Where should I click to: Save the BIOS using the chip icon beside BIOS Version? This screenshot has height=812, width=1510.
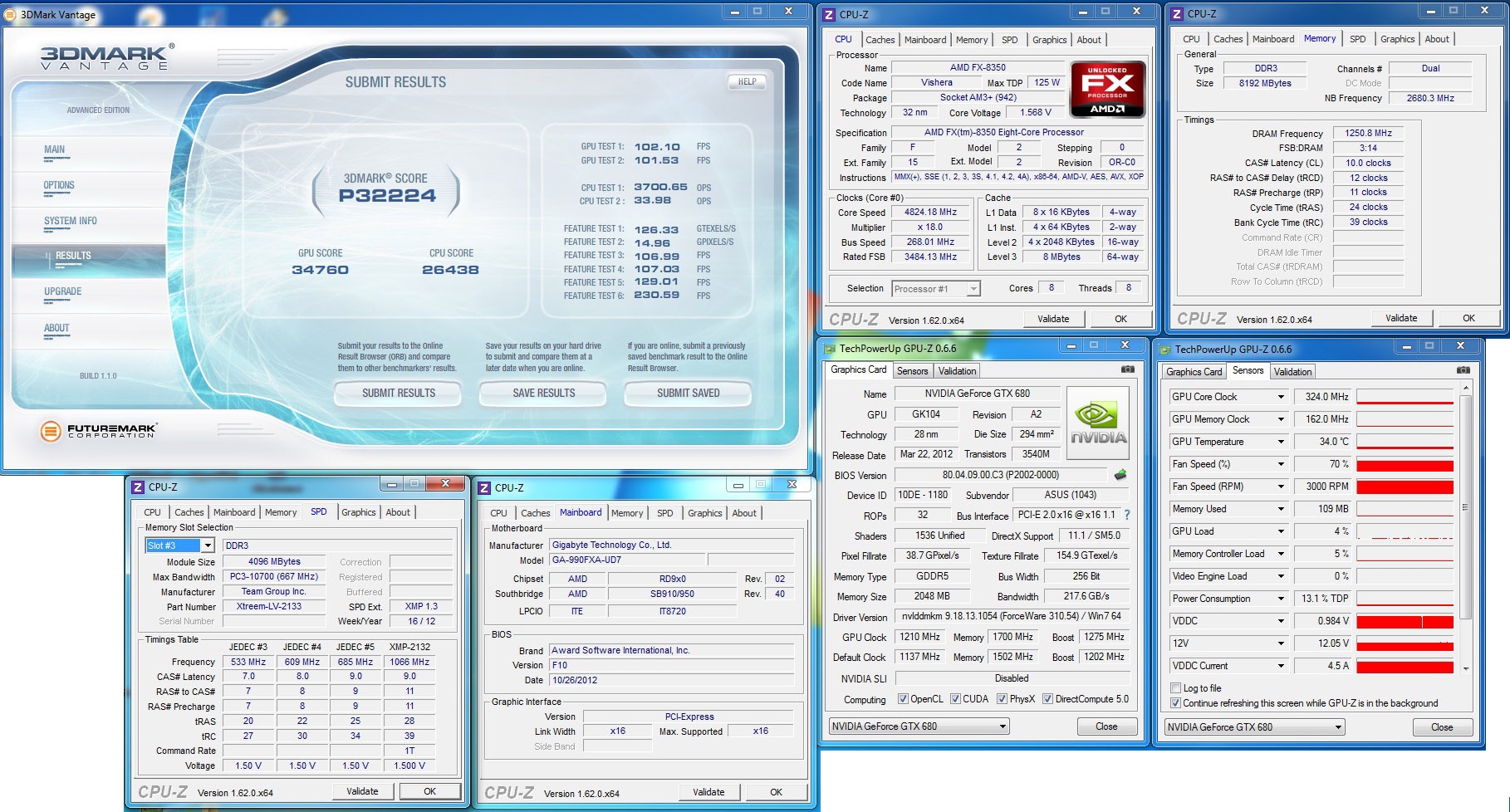click(1120, 475)
